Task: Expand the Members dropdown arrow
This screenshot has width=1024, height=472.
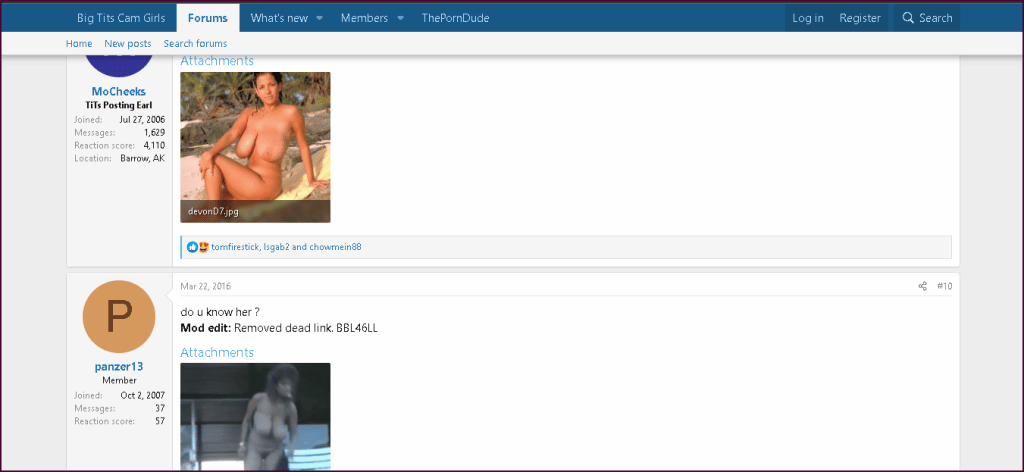Action: (x=400, y=18)
